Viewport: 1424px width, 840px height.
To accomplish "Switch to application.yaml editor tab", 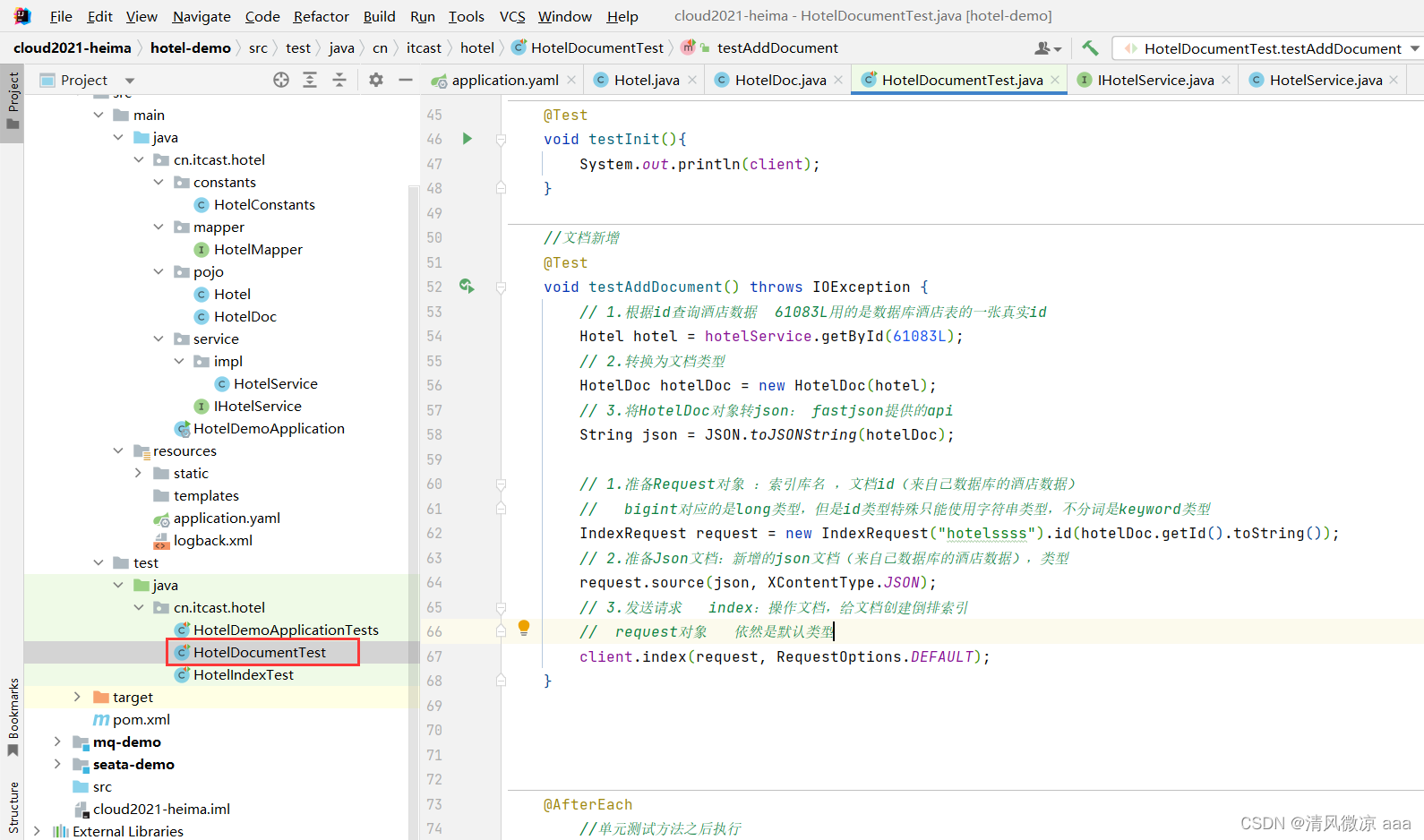I will coord(505,80).
